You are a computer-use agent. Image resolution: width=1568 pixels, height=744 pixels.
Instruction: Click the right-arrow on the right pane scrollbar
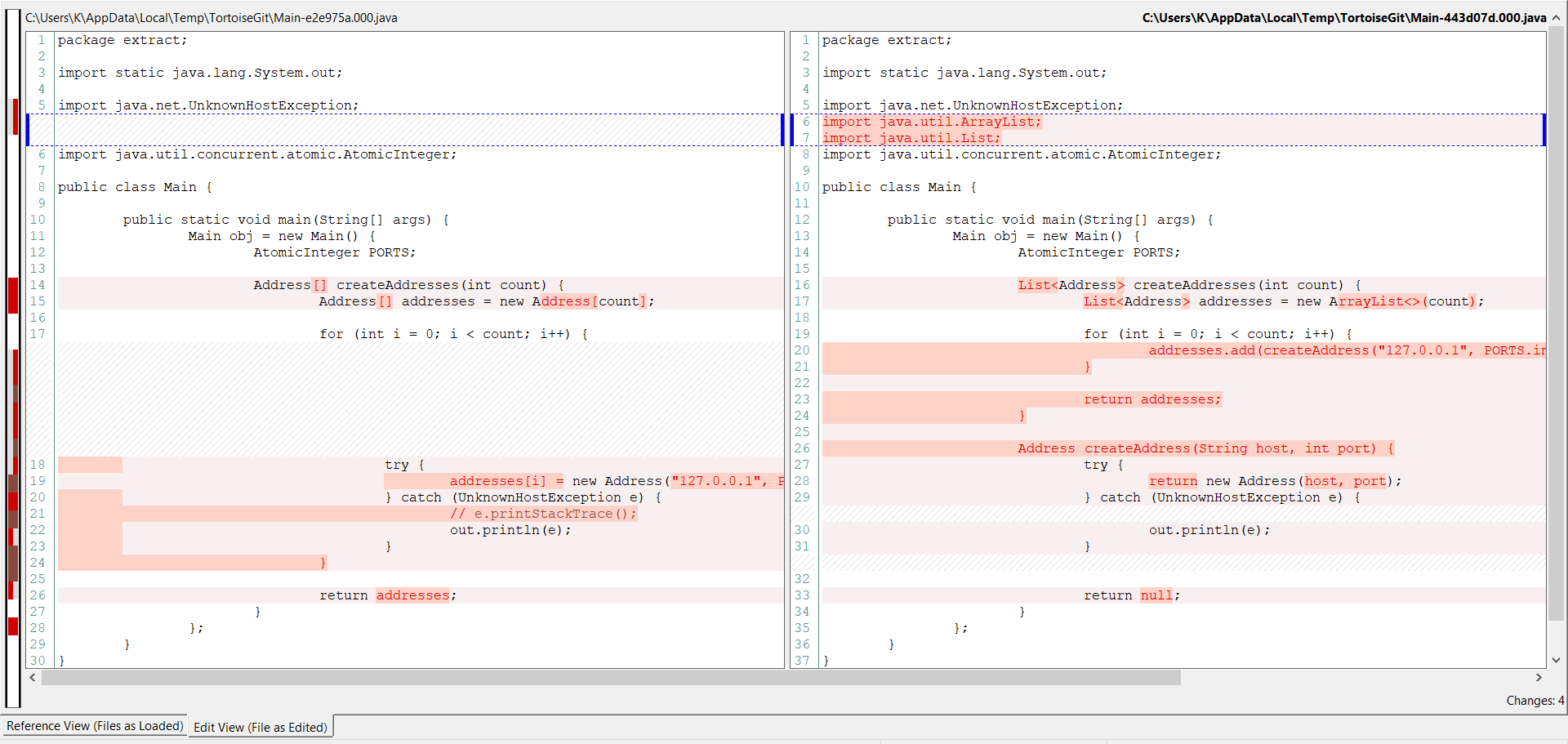click(1539, 677)
